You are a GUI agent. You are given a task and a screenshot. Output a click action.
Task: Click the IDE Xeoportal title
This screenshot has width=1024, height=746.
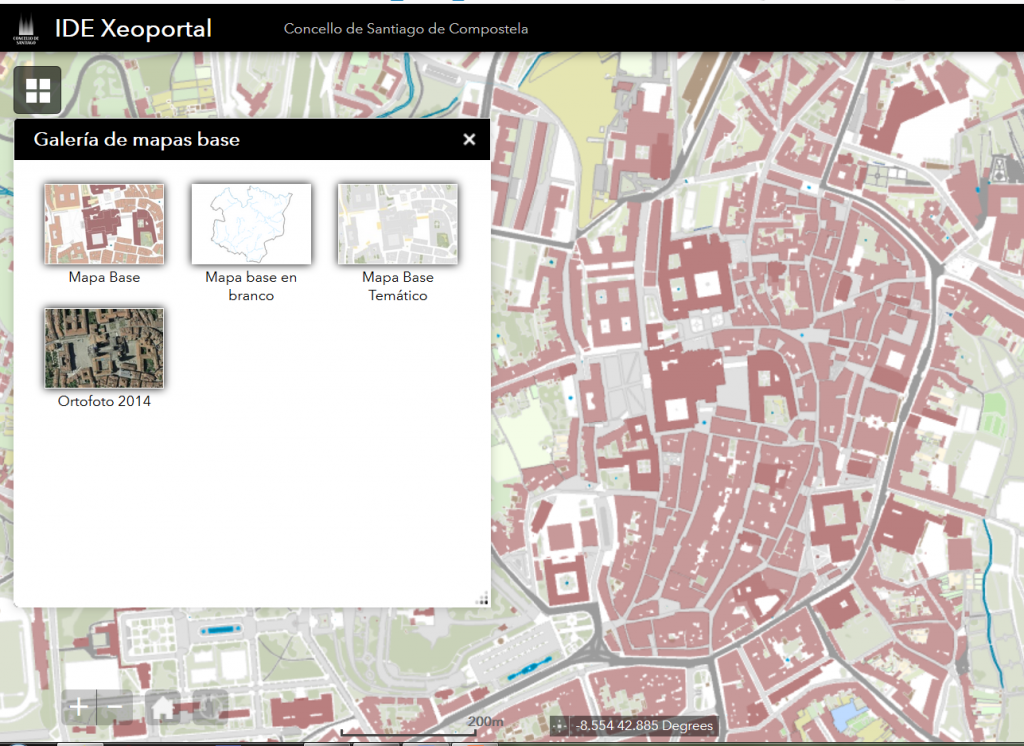click(x=133, y=29)
